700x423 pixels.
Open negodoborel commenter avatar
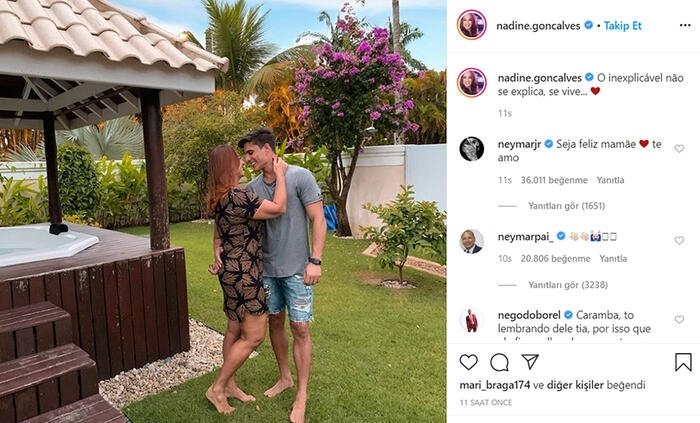[x=471, y=320]
